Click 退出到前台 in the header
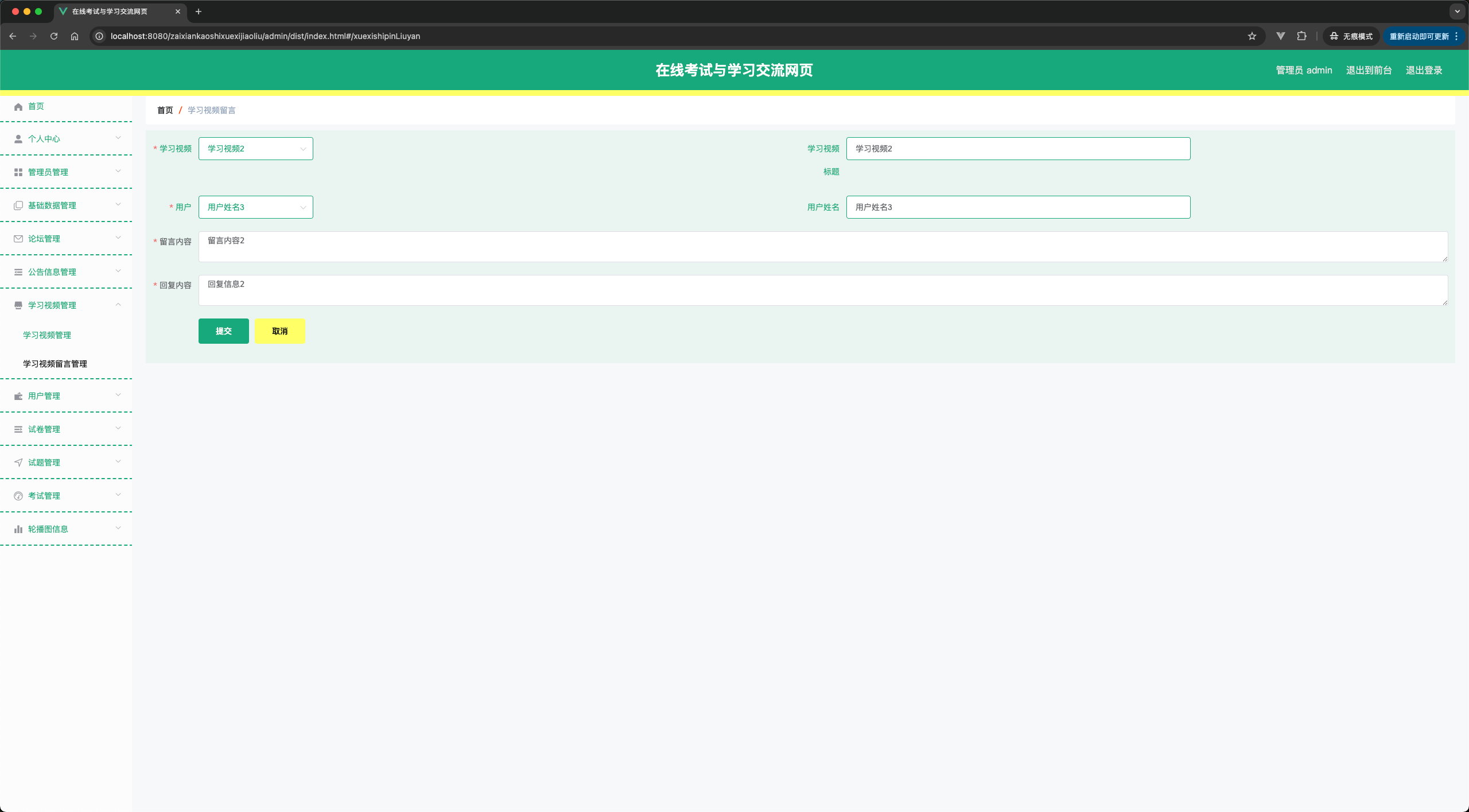The width and height of the screenshot is (1469, 812). [1369, 70]
